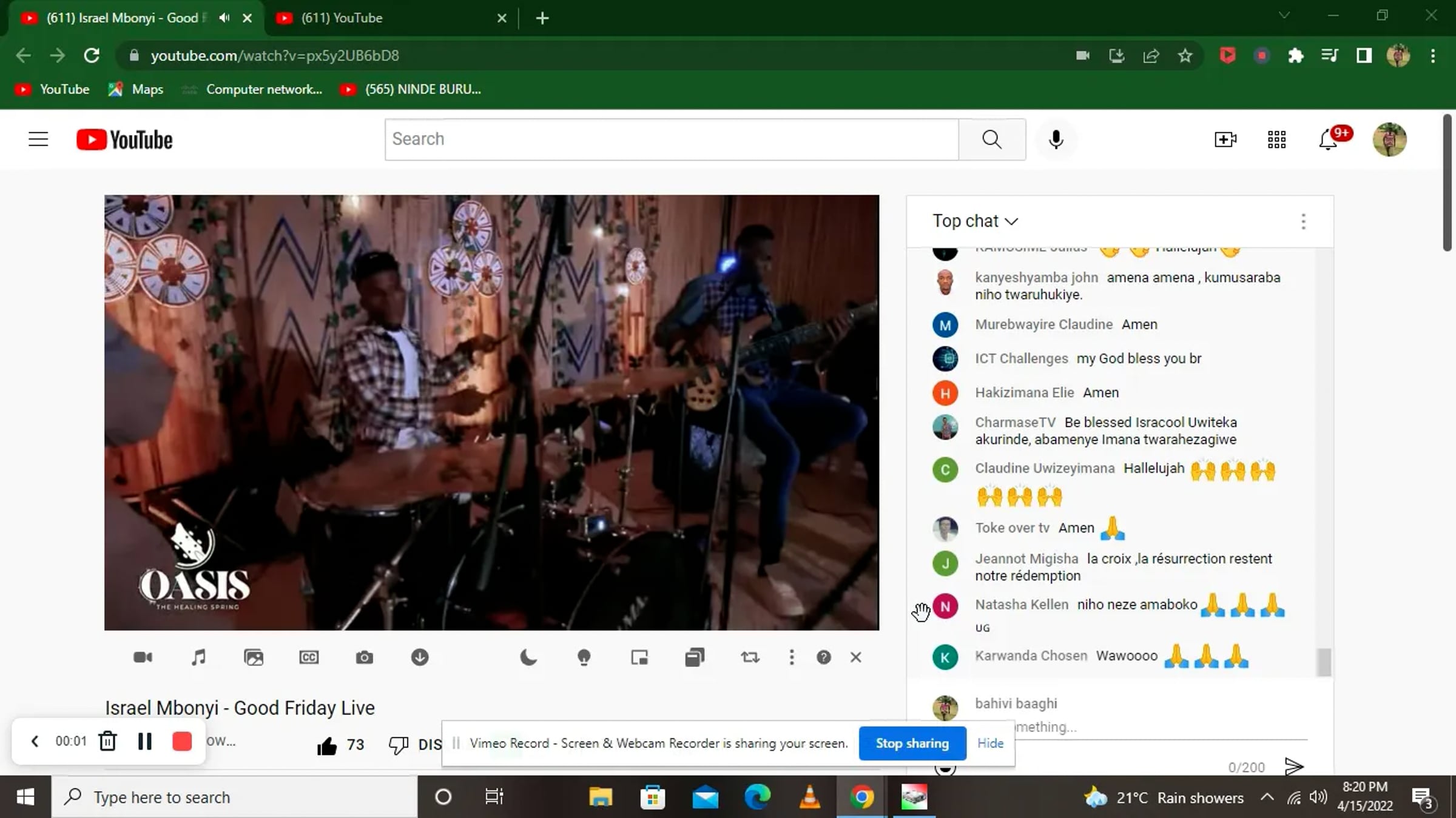1456x818 pixels.
Task: Open picture-in-picture mode icon
Action: 639,657
